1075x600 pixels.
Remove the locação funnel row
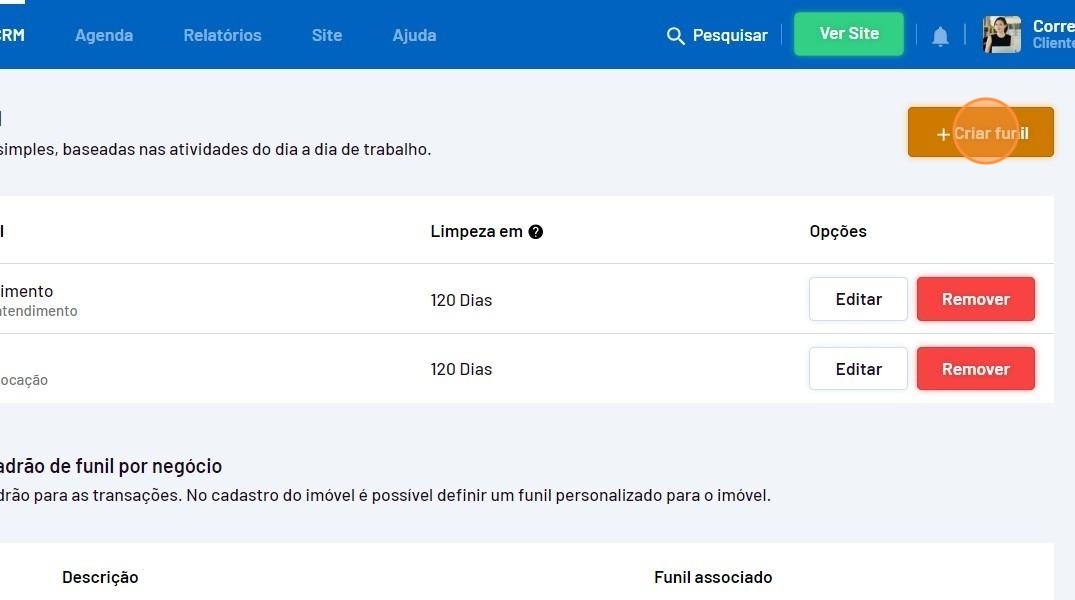click(x=975, y=369)
